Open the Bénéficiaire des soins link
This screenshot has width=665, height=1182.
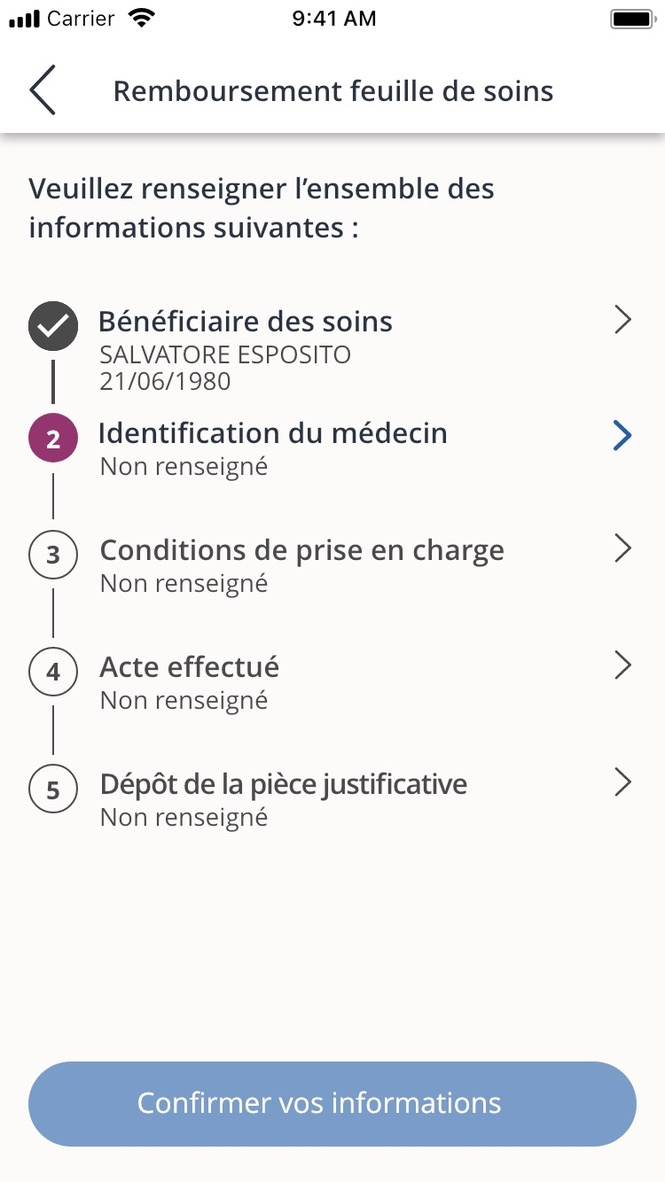coord(245,321)
